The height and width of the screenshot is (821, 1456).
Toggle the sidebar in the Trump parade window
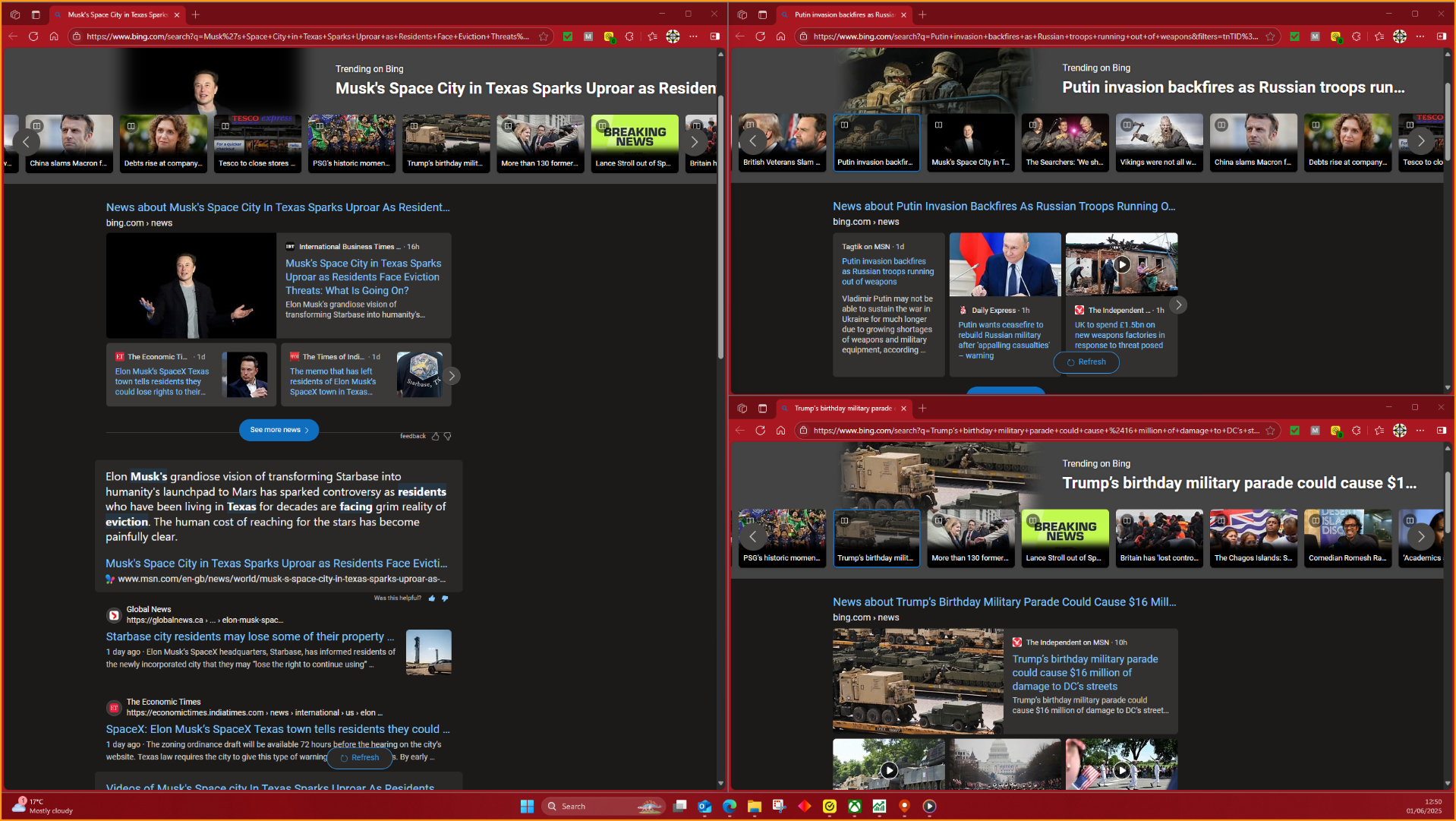point(1441,431)
